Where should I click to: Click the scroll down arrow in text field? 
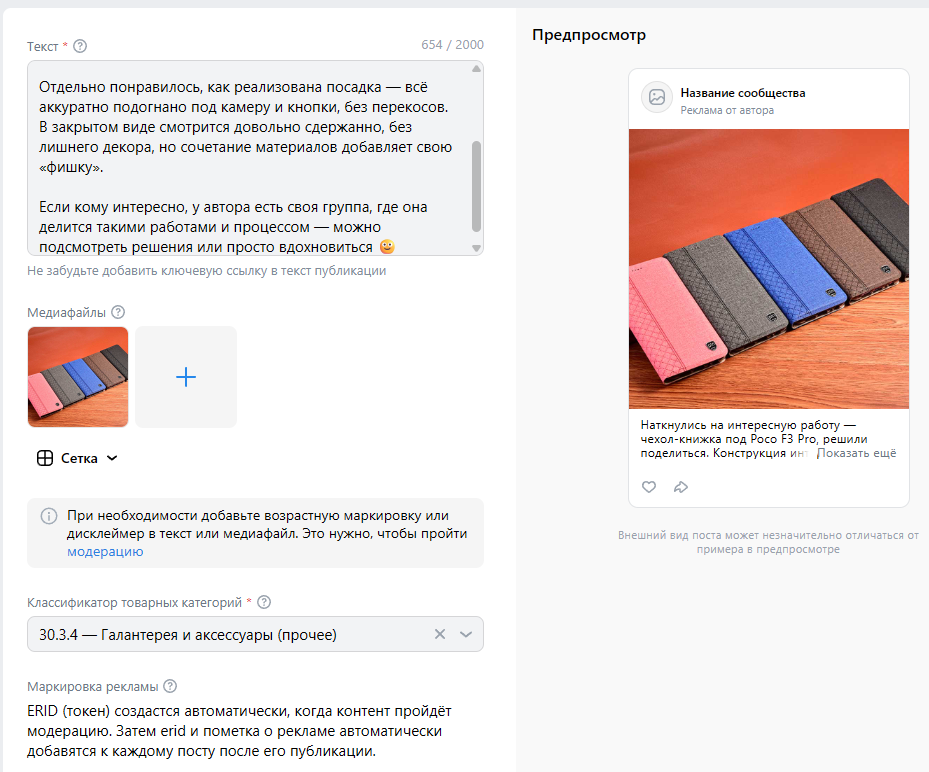pyautogui.click(x=476, y=248)
